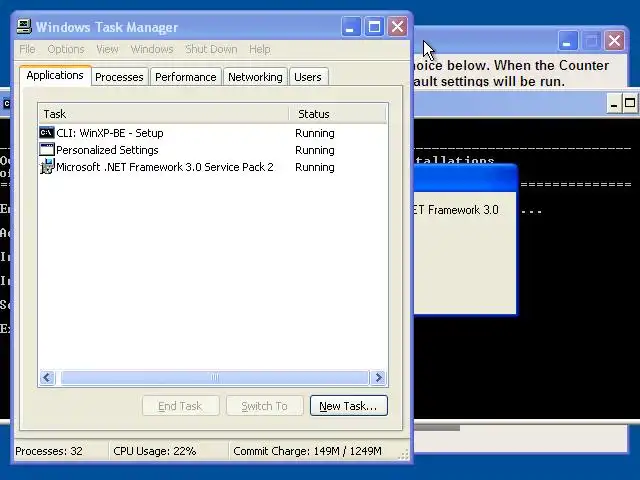Switch to the Processes tab
Image resolution: width=640 pixels, height=480 pixels.
[119, 77]
